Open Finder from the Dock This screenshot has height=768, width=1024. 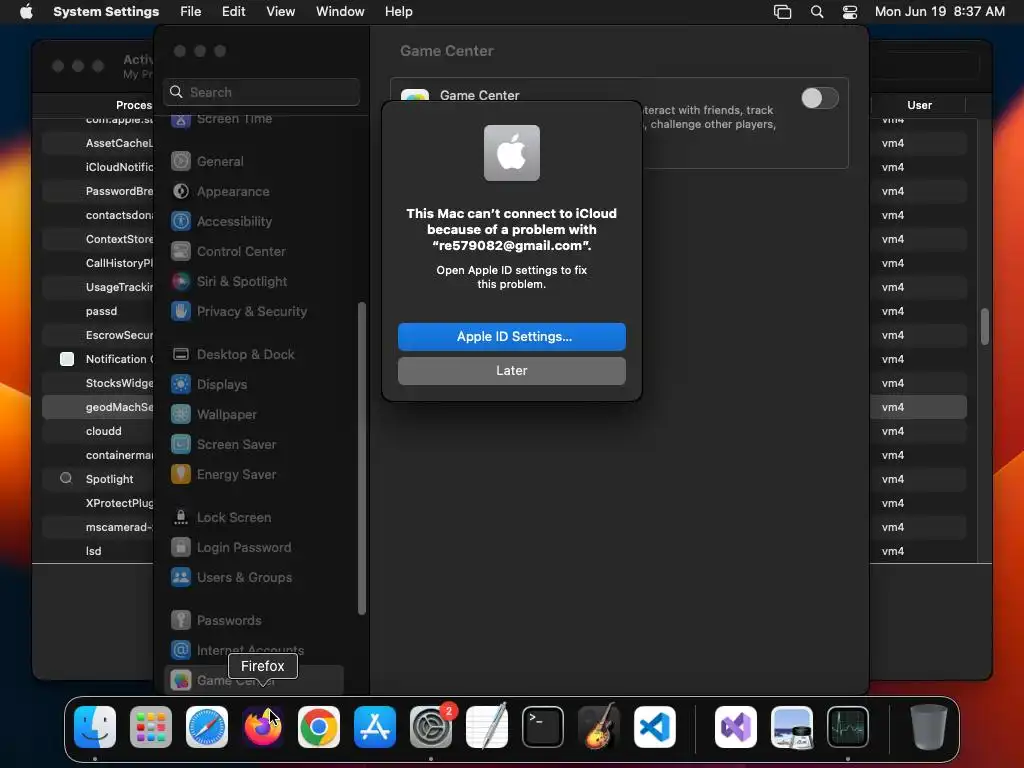tap(95, 726)
